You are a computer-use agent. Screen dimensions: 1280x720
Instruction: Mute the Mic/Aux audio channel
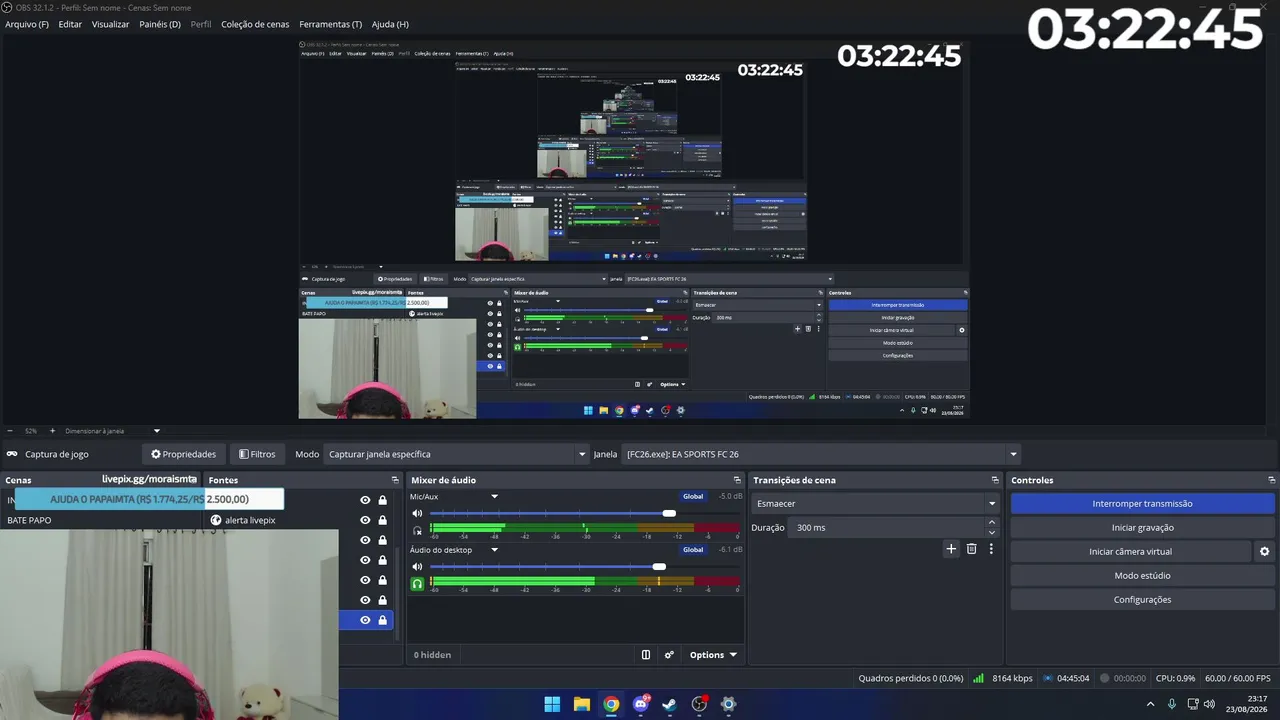418,514
